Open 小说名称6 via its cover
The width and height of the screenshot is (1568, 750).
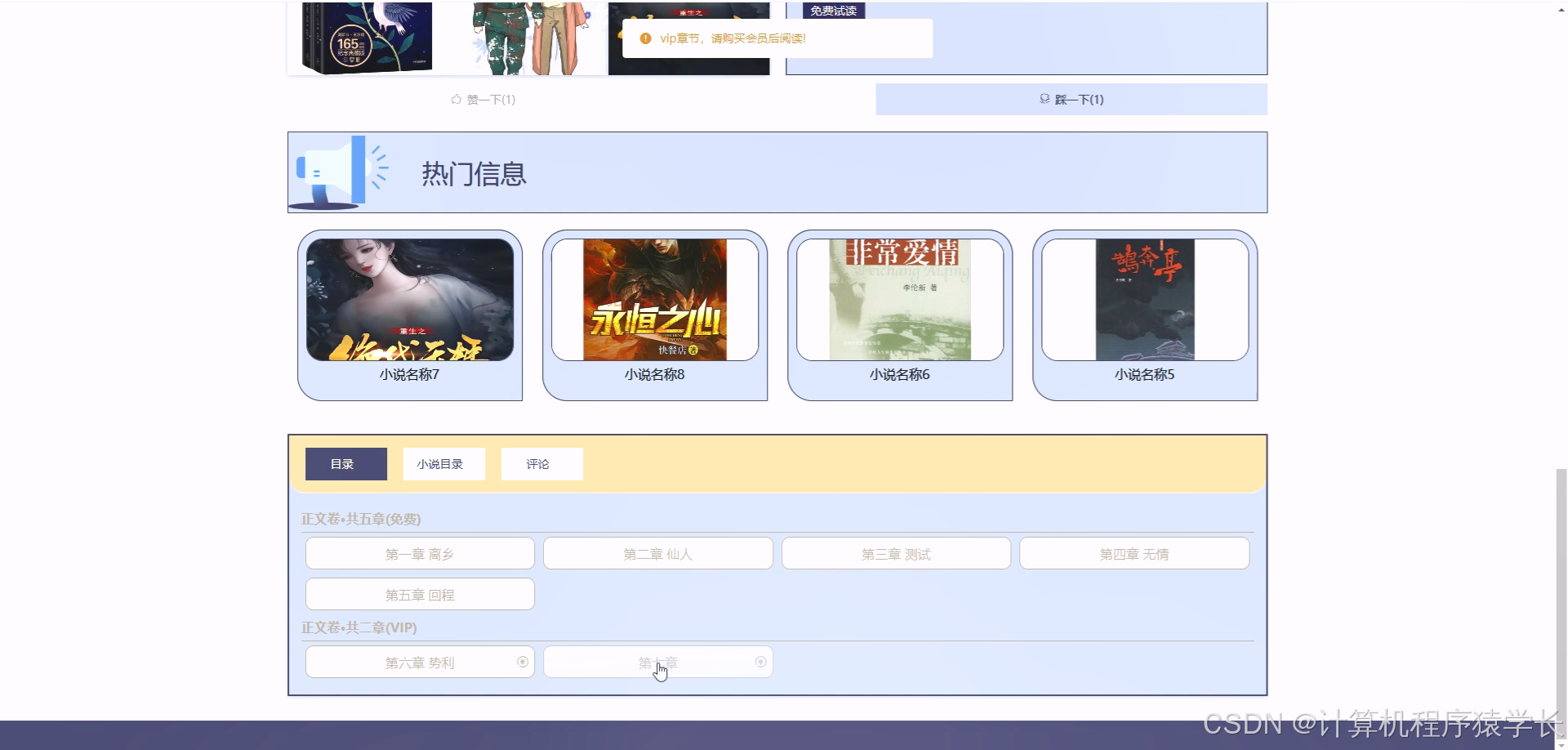(899, 298)
